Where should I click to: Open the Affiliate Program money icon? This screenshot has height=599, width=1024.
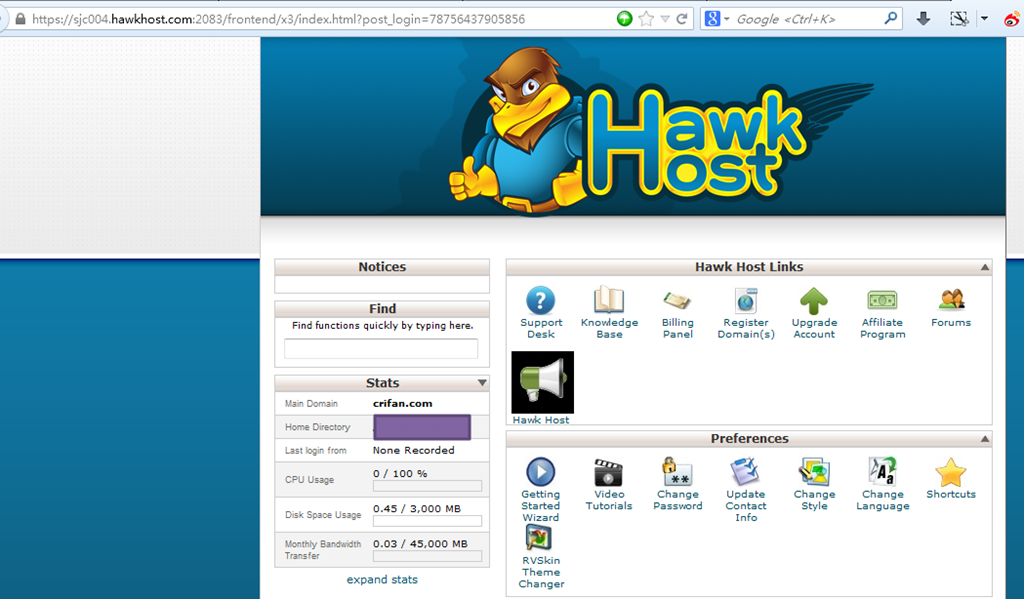tap(882, 300)
